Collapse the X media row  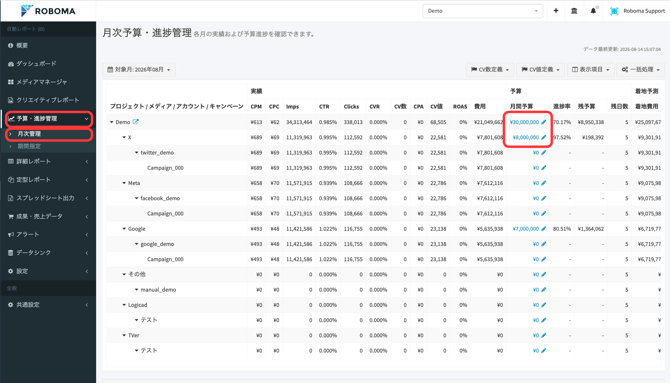point(124,138)
